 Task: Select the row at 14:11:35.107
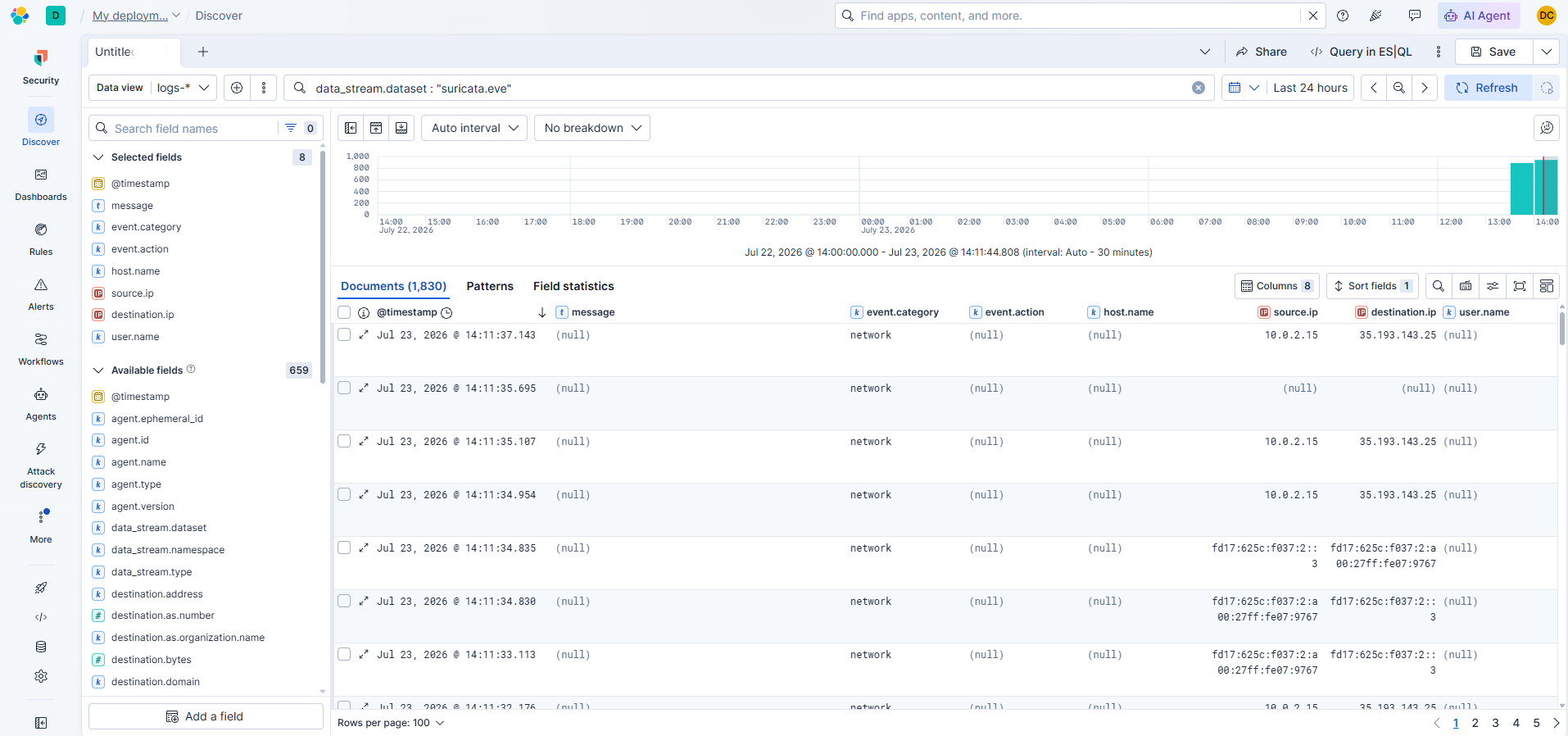click(344, 441)
